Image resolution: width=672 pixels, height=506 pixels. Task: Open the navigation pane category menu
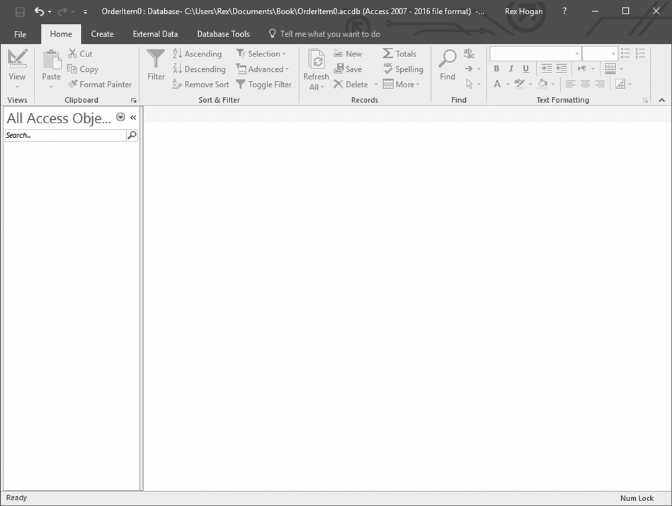tap(121, 117)
